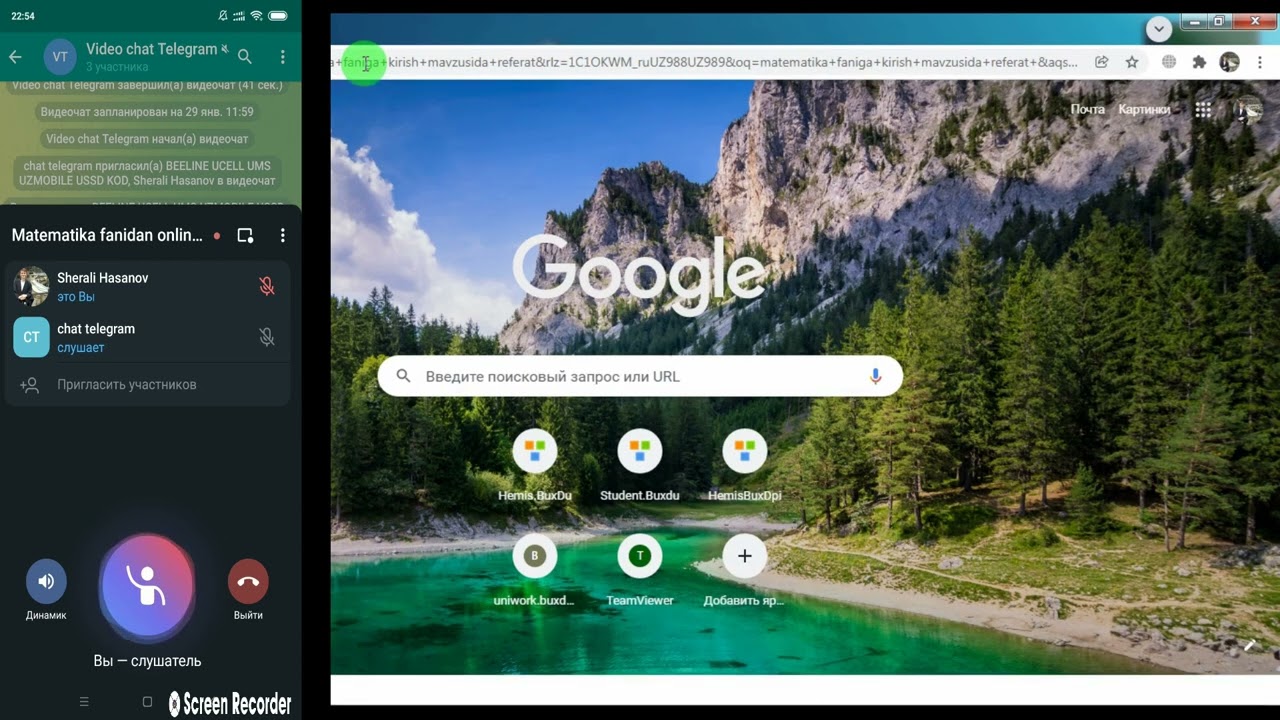Tap the picture-in-picture icon of video chat
This screenshot has width=1280, height=720.
[245, 235]
